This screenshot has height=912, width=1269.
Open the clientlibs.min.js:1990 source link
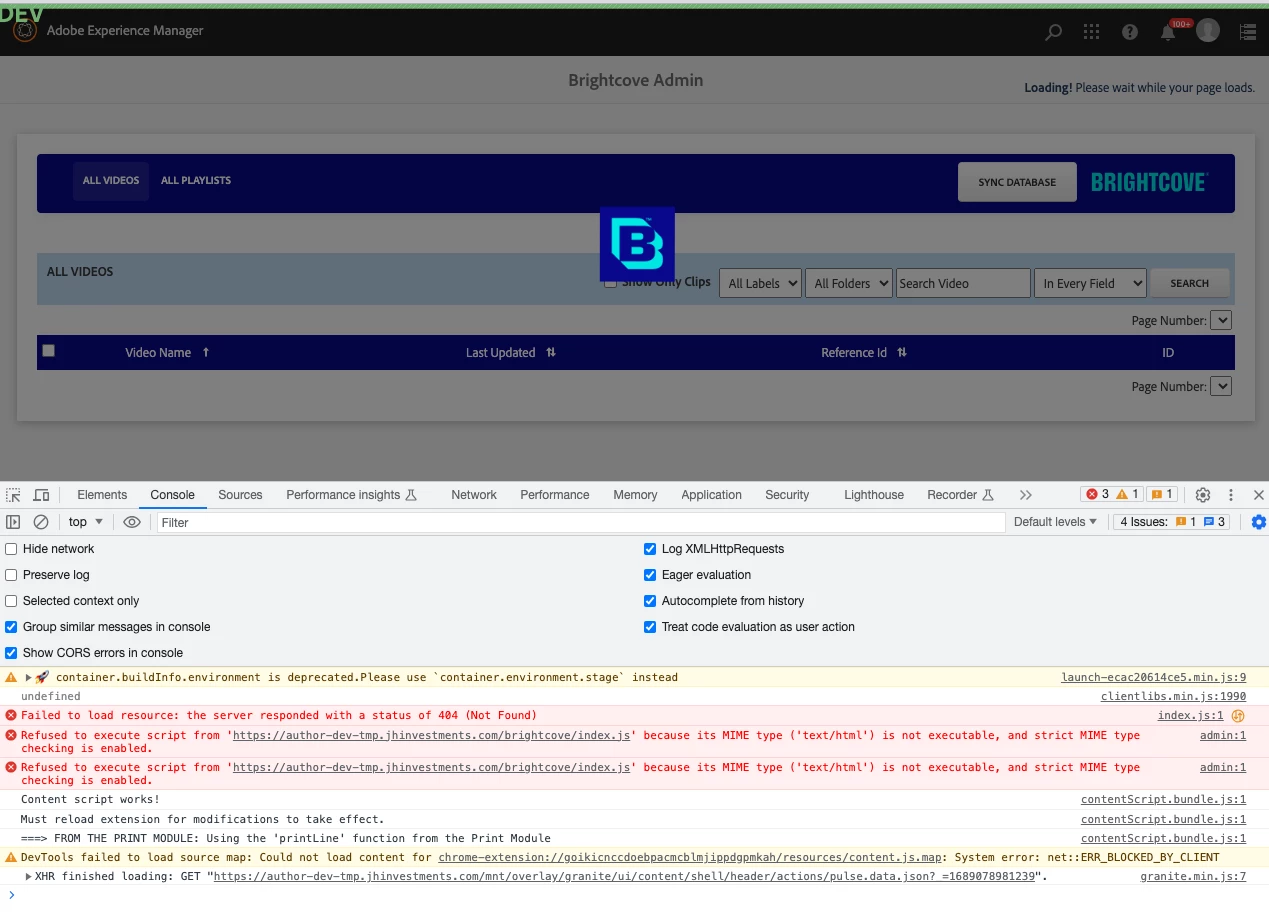click(x=1173, y=696)
